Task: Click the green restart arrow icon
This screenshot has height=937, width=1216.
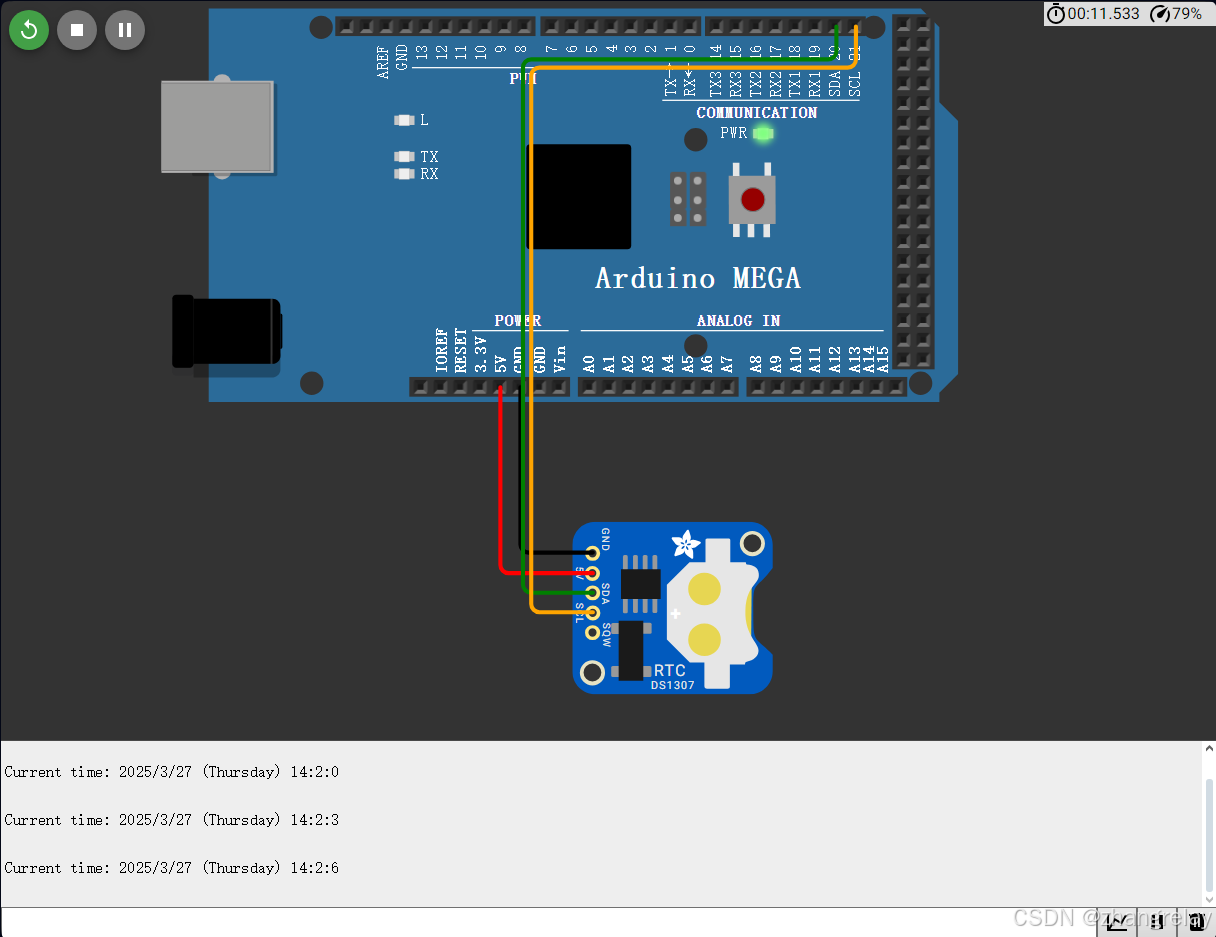Action: [28, 30]
